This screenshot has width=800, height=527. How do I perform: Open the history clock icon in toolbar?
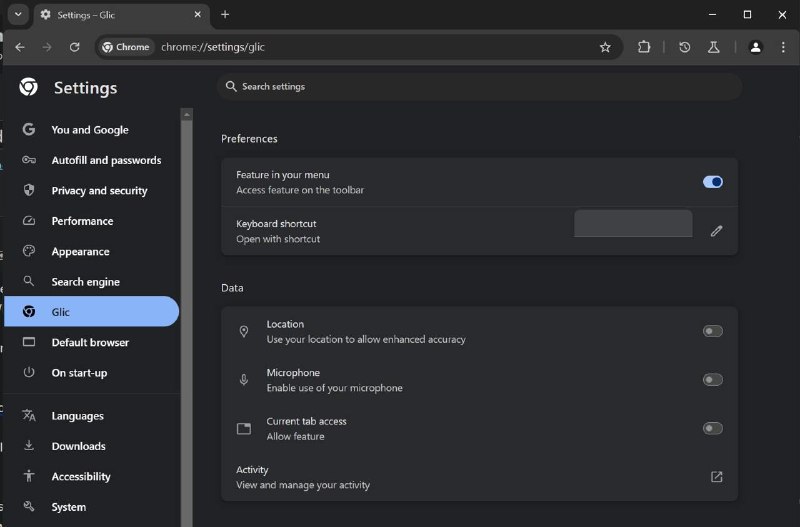pyautogui.click(x=685, y=47)
